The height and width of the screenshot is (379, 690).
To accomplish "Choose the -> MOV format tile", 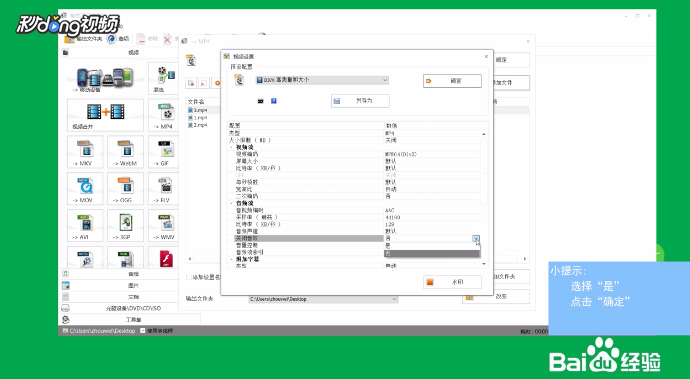I will [85, 189].
